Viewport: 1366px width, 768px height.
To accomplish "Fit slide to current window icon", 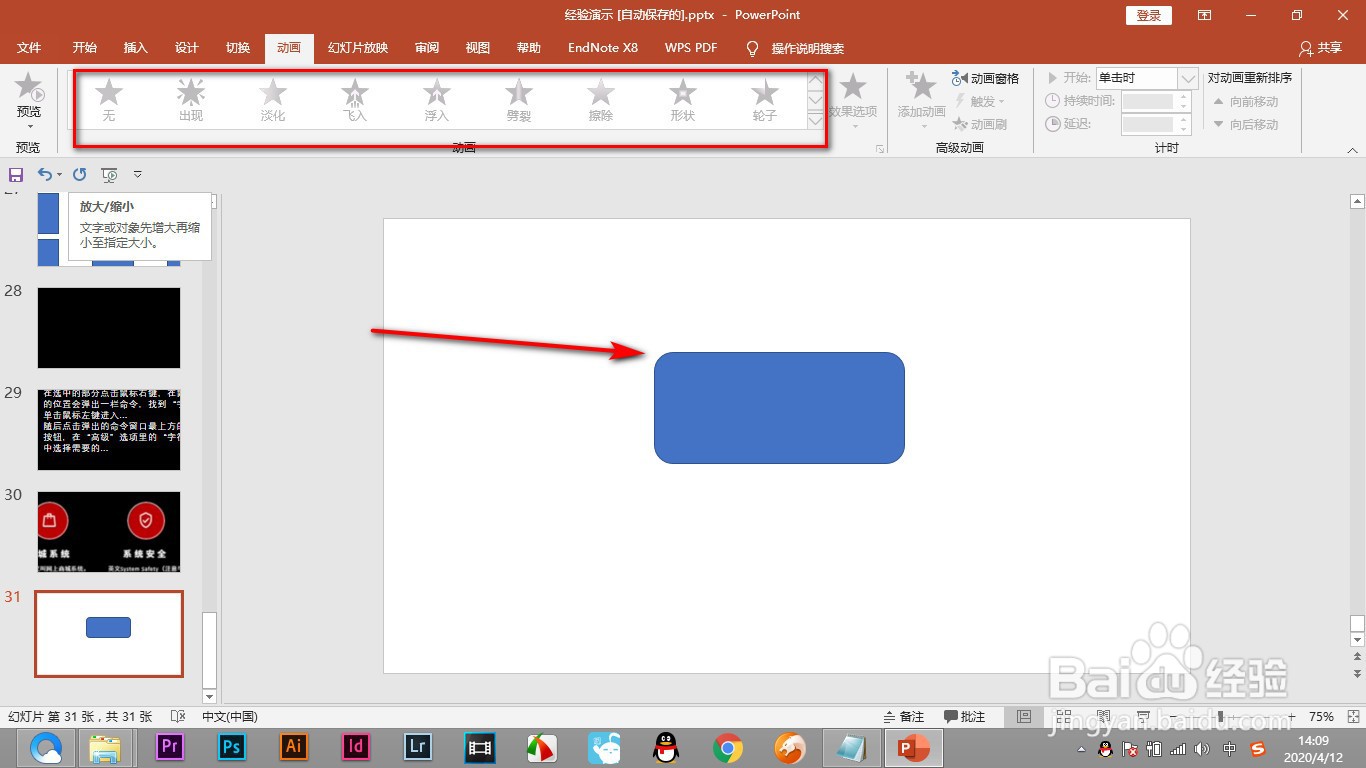I will pyautogui.click(x=1351, y=717).
